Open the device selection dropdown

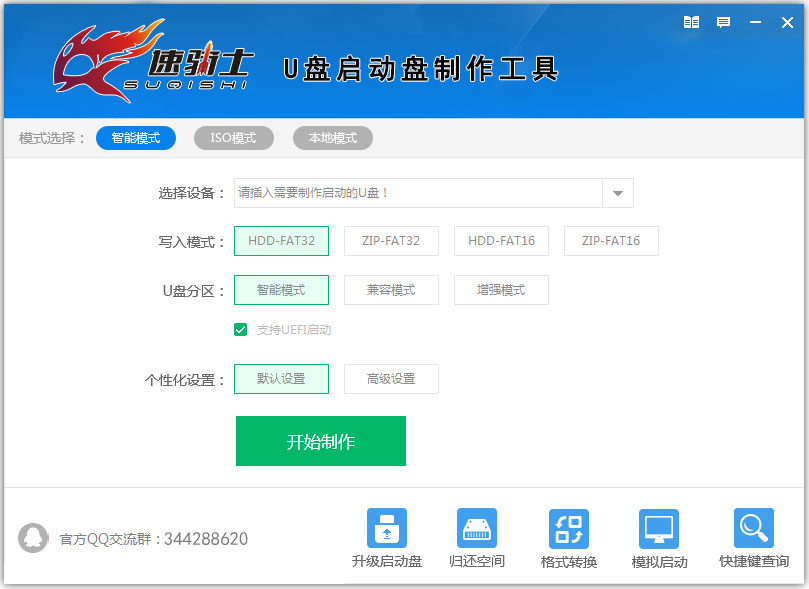(617, 193)
